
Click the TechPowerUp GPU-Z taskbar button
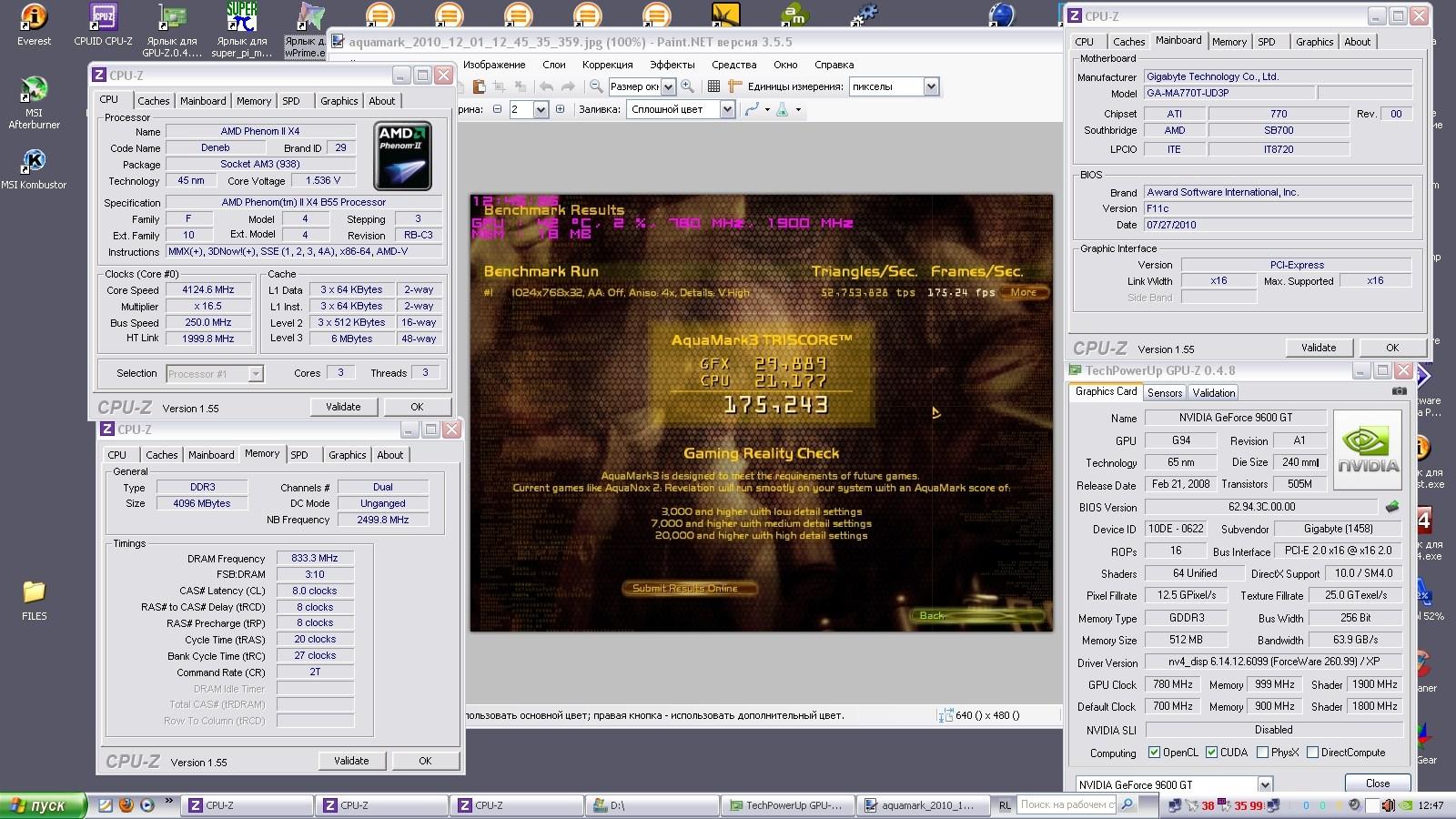coord(788,805)
